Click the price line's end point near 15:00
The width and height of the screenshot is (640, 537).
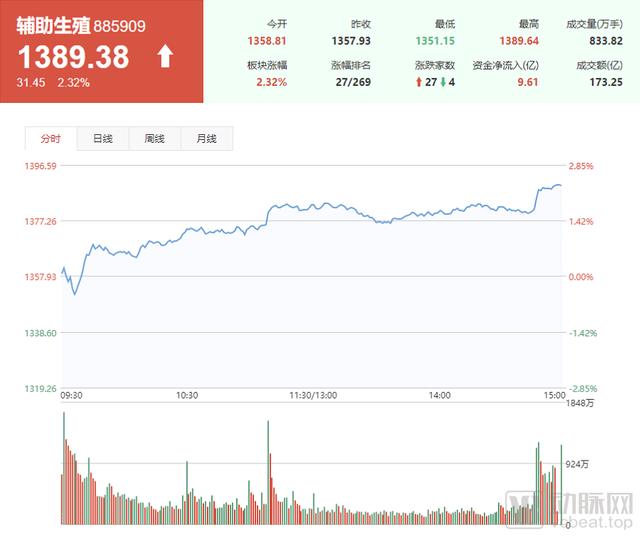[561, 185]
